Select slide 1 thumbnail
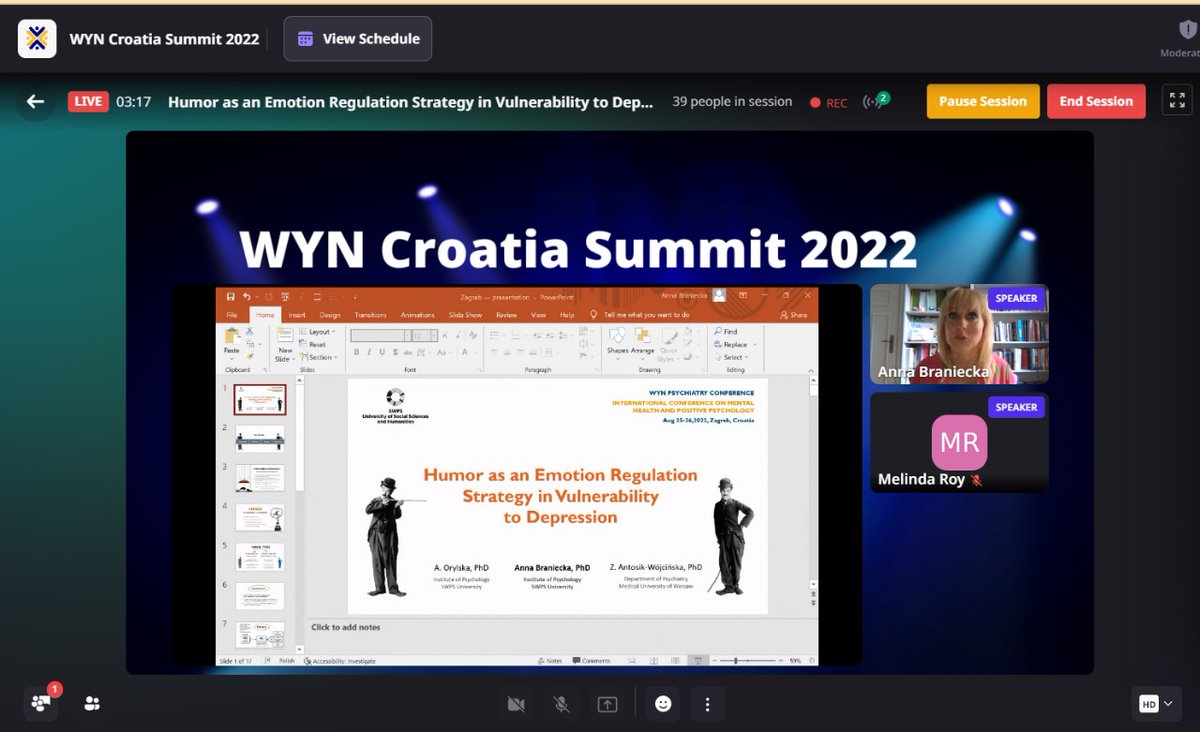Viewport: 1200px width, 732px height. click(260, 400)
